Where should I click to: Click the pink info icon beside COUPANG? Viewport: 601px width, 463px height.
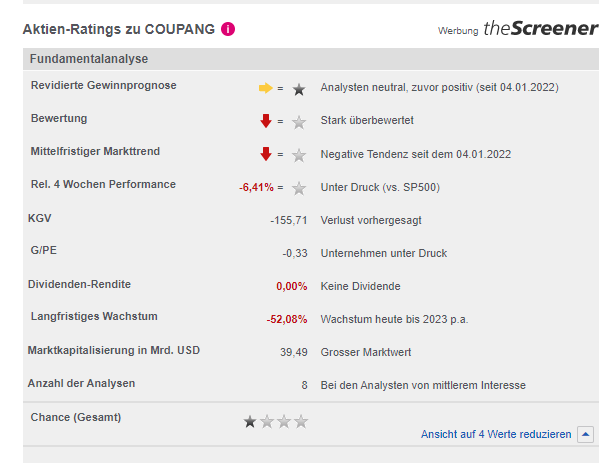[x=229, y=29]
